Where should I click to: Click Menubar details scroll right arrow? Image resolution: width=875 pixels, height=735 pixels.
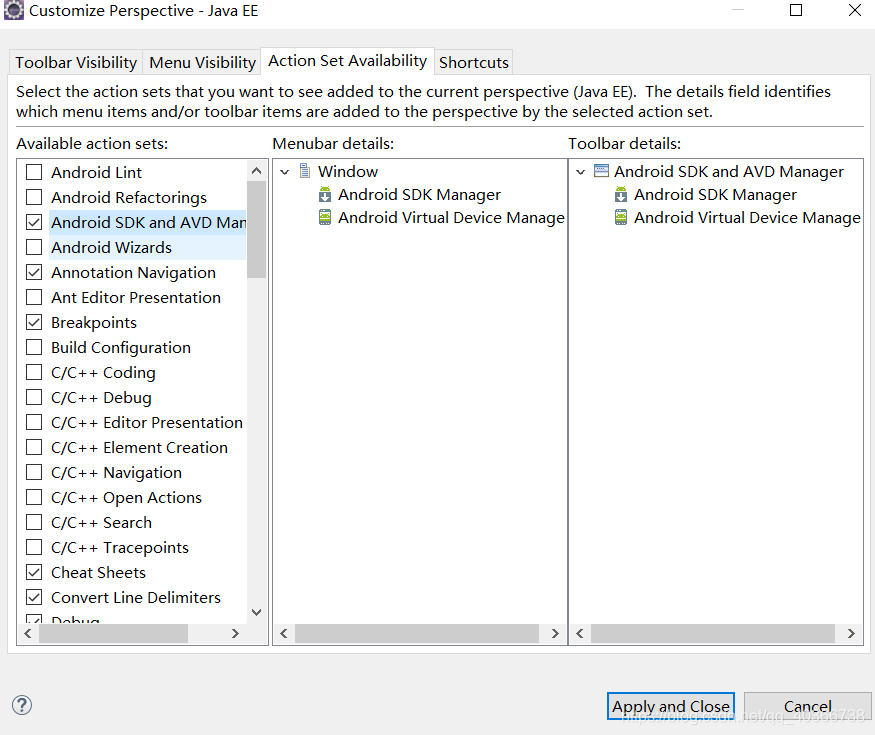[555, 633]
